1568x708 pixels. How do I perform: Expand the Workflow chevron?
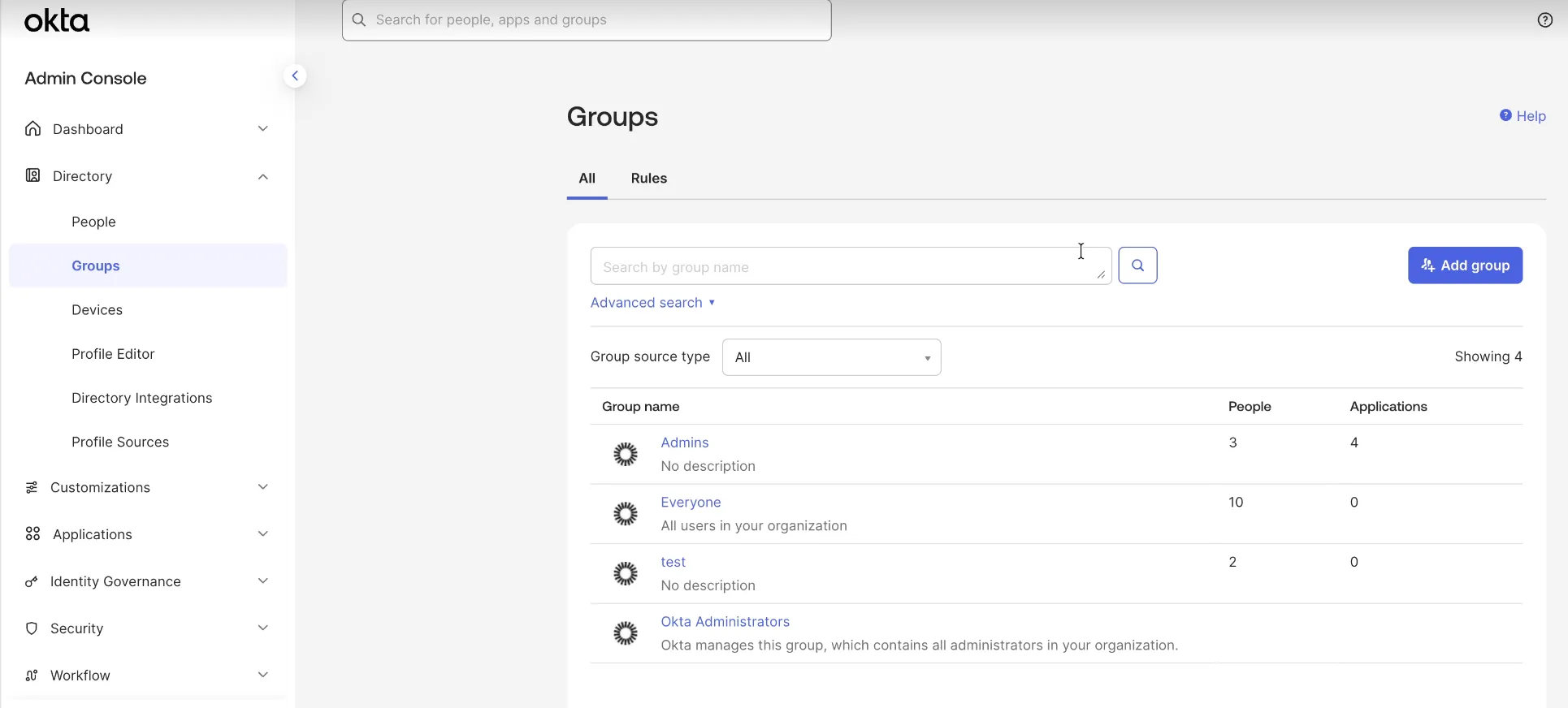(x=262, y=675)
